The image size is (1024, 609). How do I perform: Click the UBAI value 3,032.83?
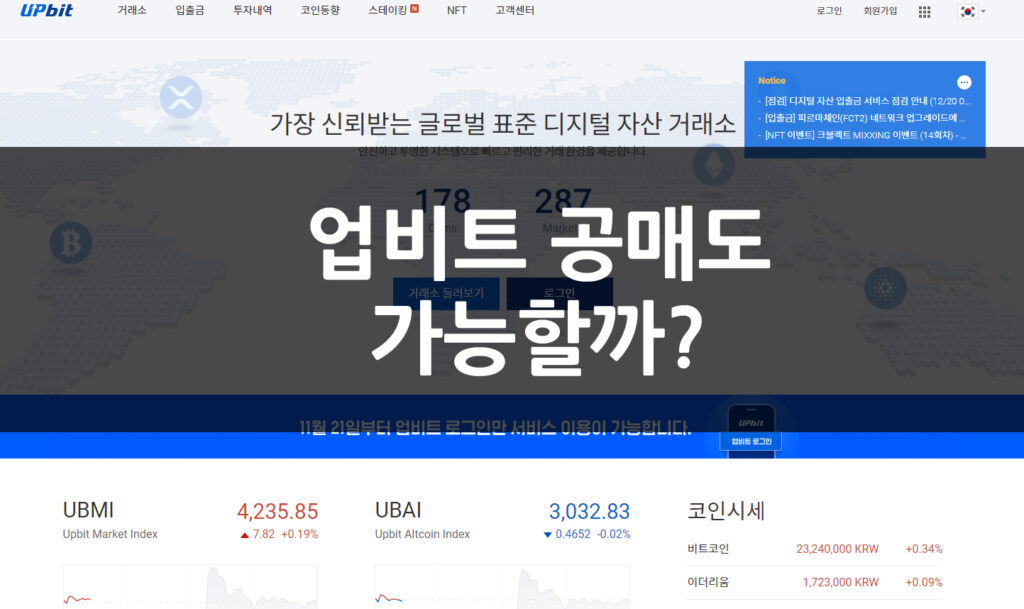click(x=589, y=511)
